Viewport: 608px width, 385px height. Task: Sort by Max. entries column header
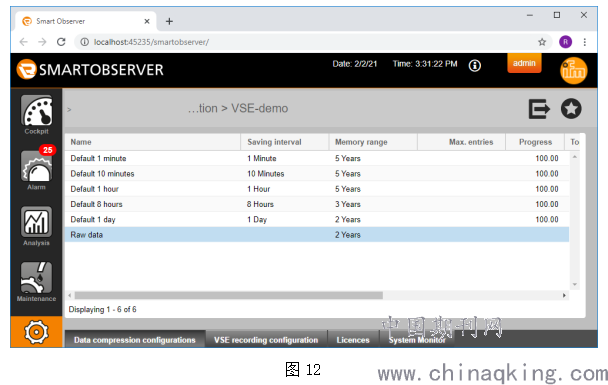point(461,142)
